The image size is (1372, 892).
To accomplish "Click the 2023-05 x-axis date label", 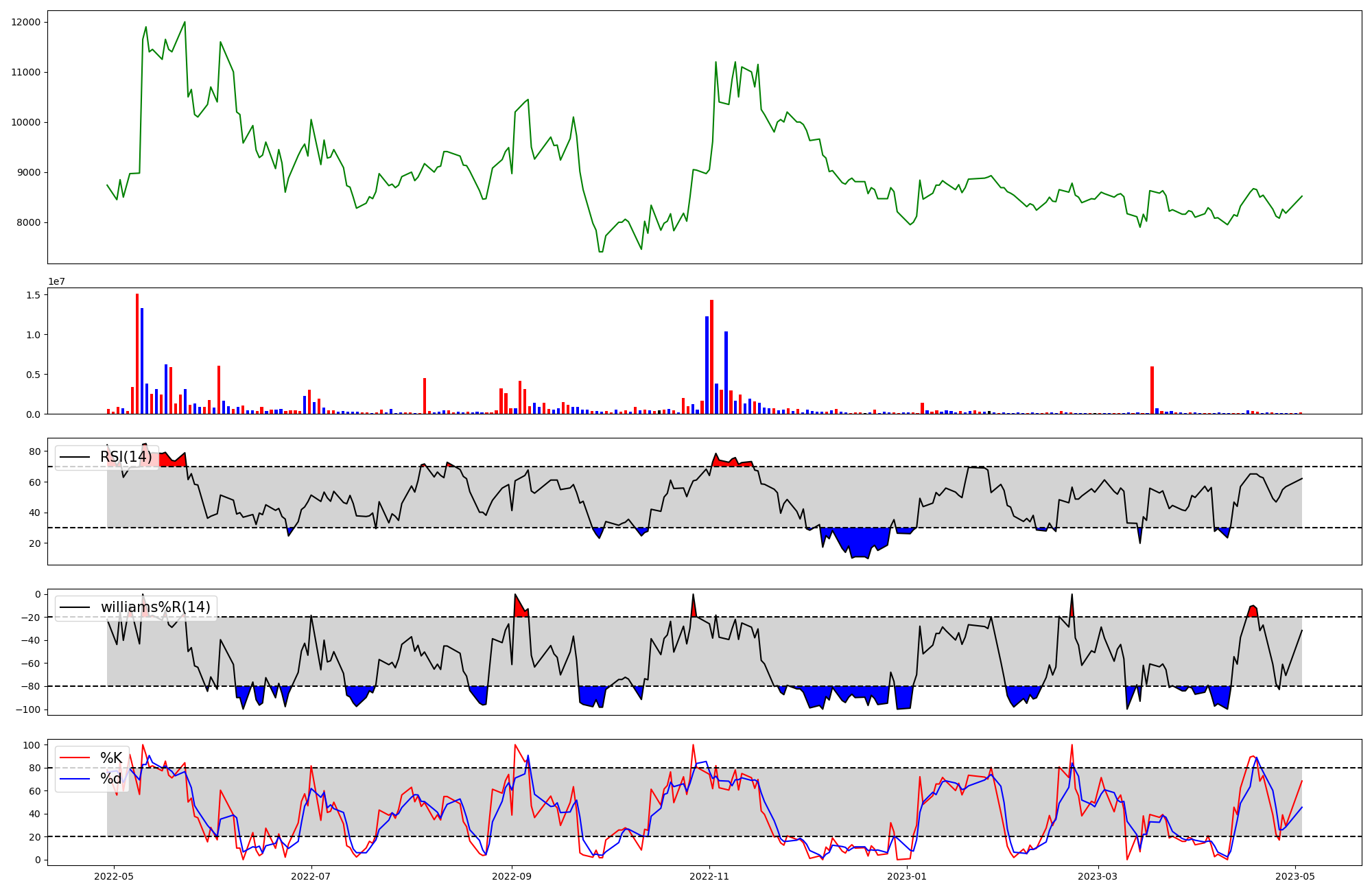I will (x=1295, y=876).
